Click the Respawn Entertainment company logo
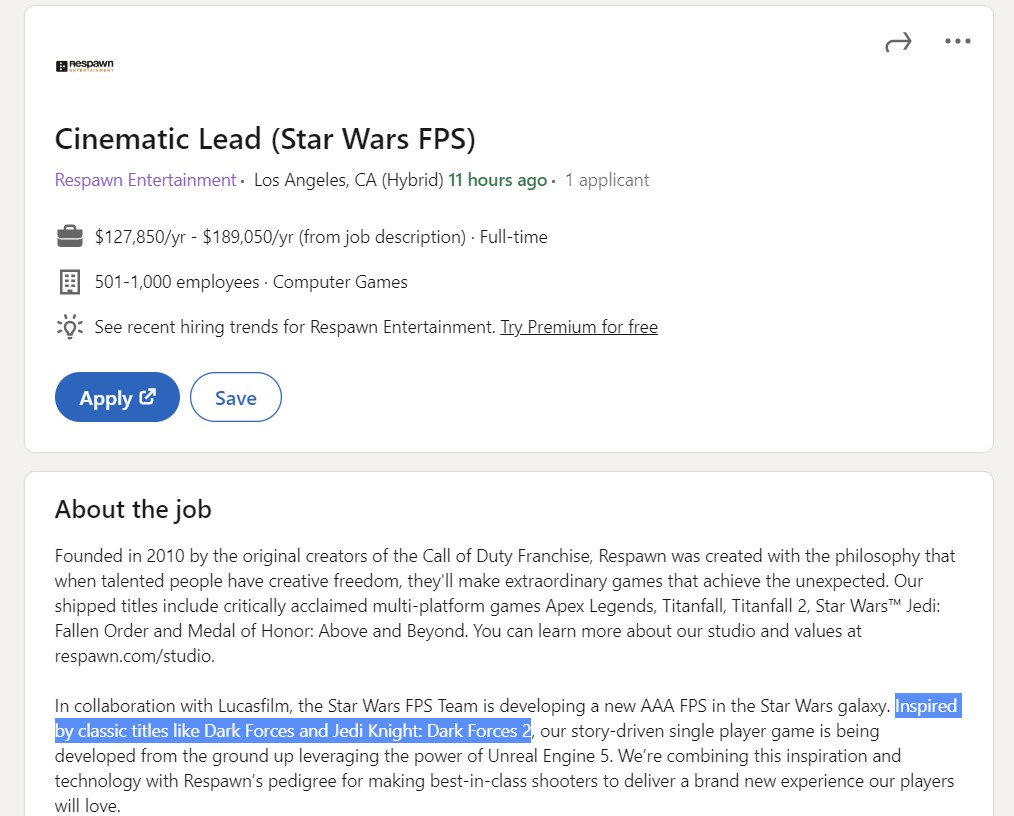The height and width of the screenshot is (816, 1014). (x=85, y=66)
